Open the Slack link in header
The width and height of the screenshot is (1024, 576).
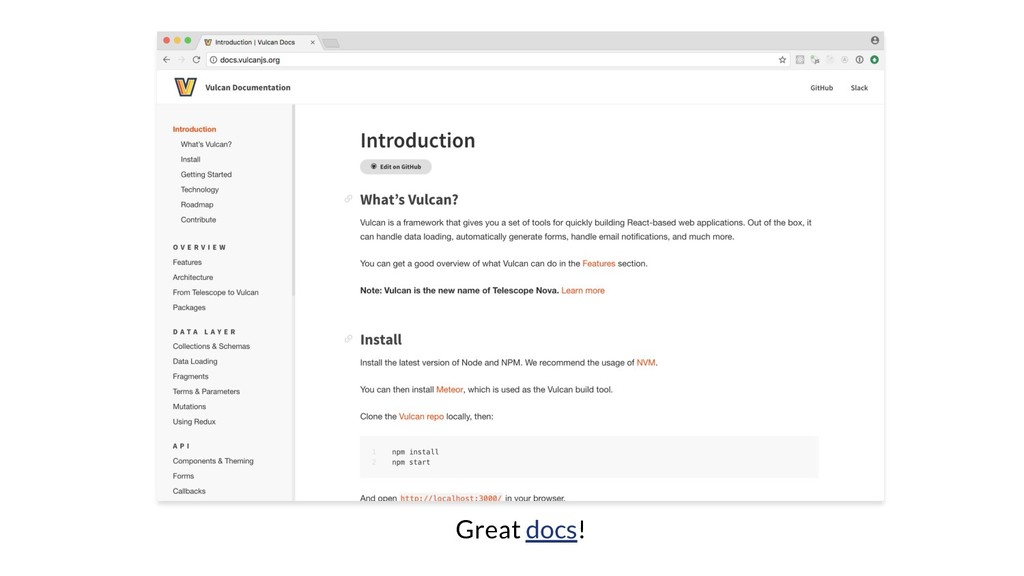tap(859, 88)
